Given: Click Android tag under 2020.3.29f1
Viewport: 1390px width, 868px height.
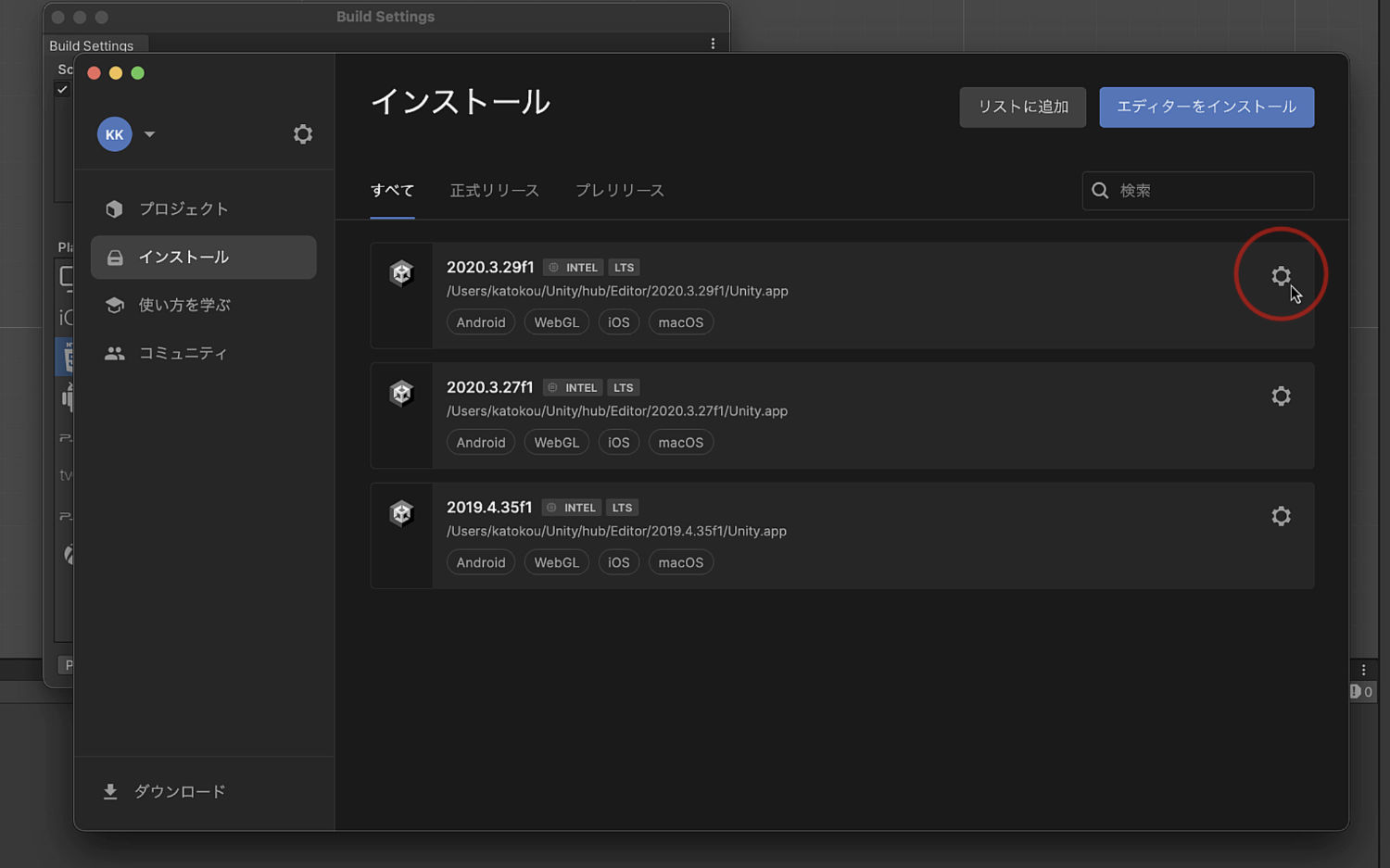Looking at the screenshot, I should pyautogui.click(x=481, y=322).
